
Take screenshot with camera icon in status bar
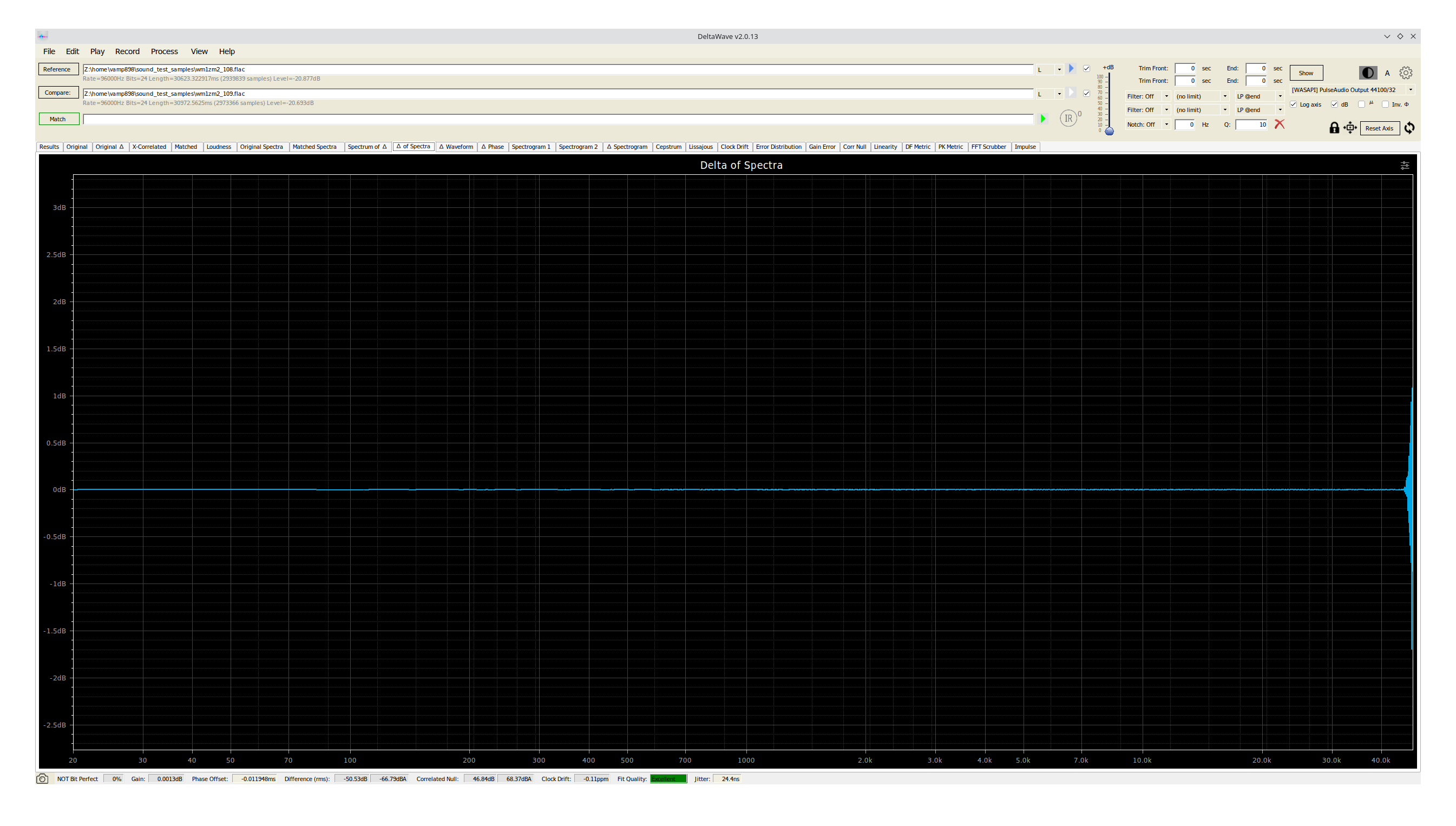[43, 779]
